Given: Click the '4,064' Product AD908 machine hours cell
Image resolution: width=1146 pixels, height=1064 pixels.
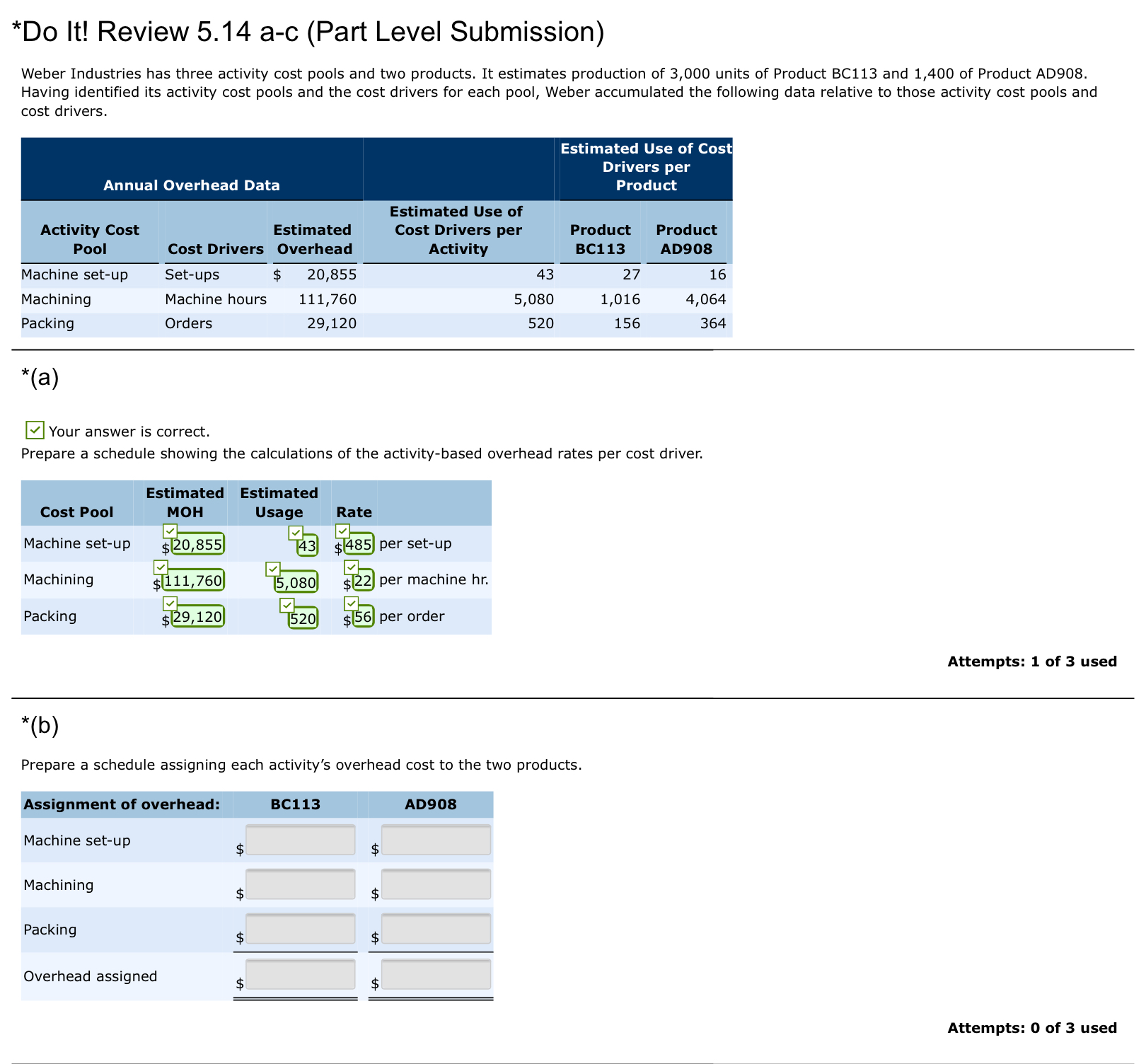Looking at the screenshot, I should 706,299.
